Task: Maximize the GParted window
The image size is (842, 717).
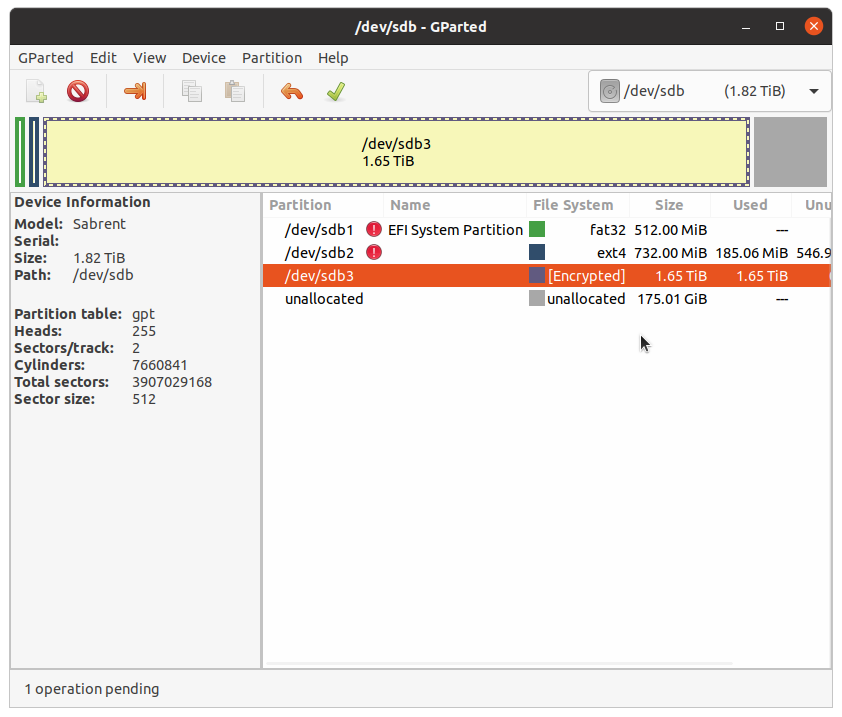Action: point(780,26)
